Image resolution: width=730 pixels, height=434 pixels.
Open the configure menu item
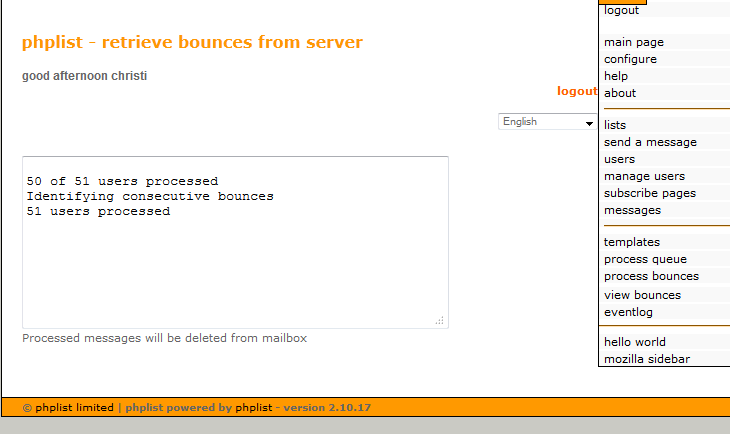coord(630,59)
